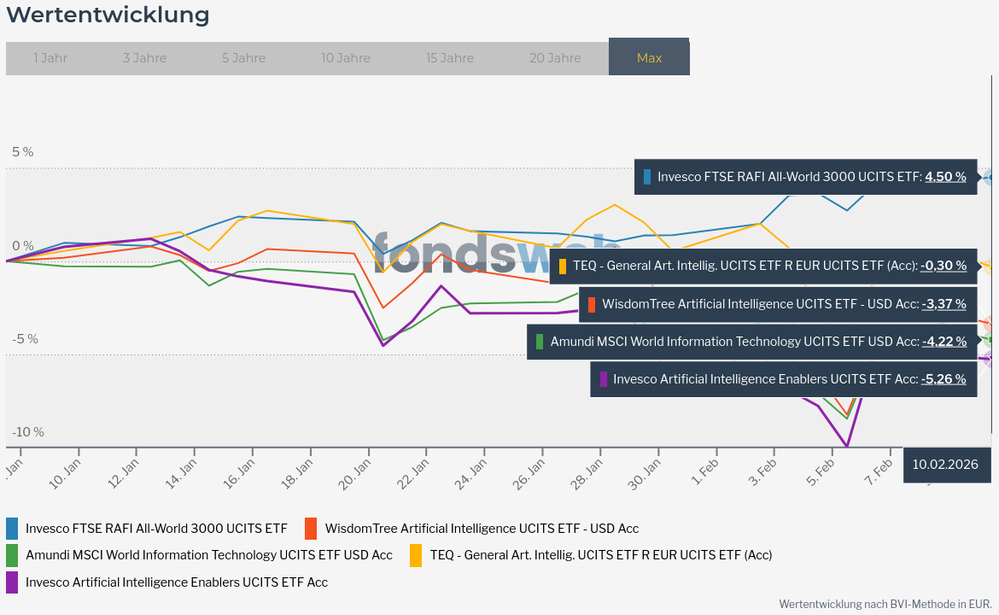Select the 5 Jahre period tab
This screenshot has height=615, width=999.
click(243, 58)
